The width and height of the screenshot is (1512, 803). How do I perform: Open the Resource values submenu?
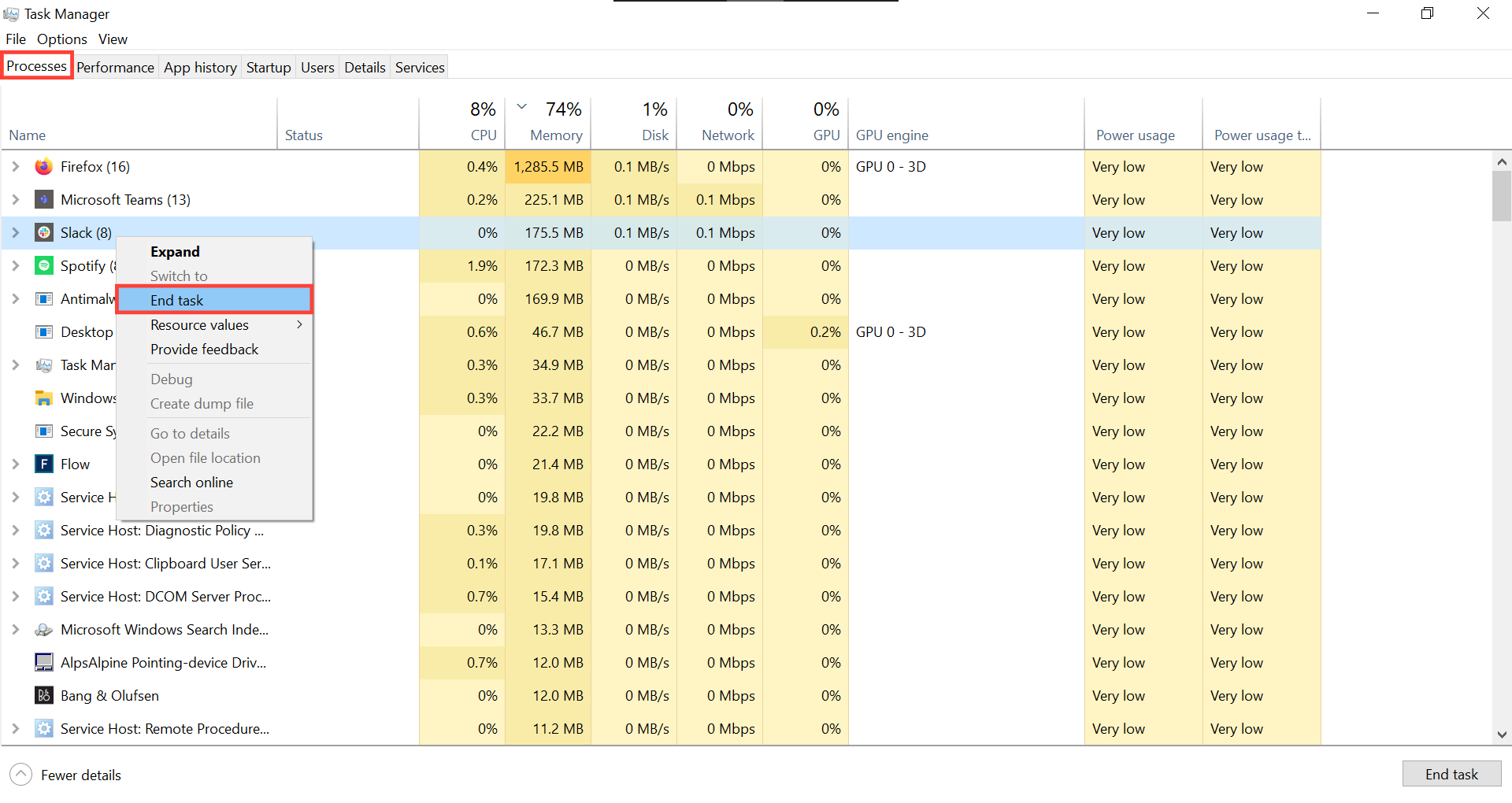click(x=199, y=324)
